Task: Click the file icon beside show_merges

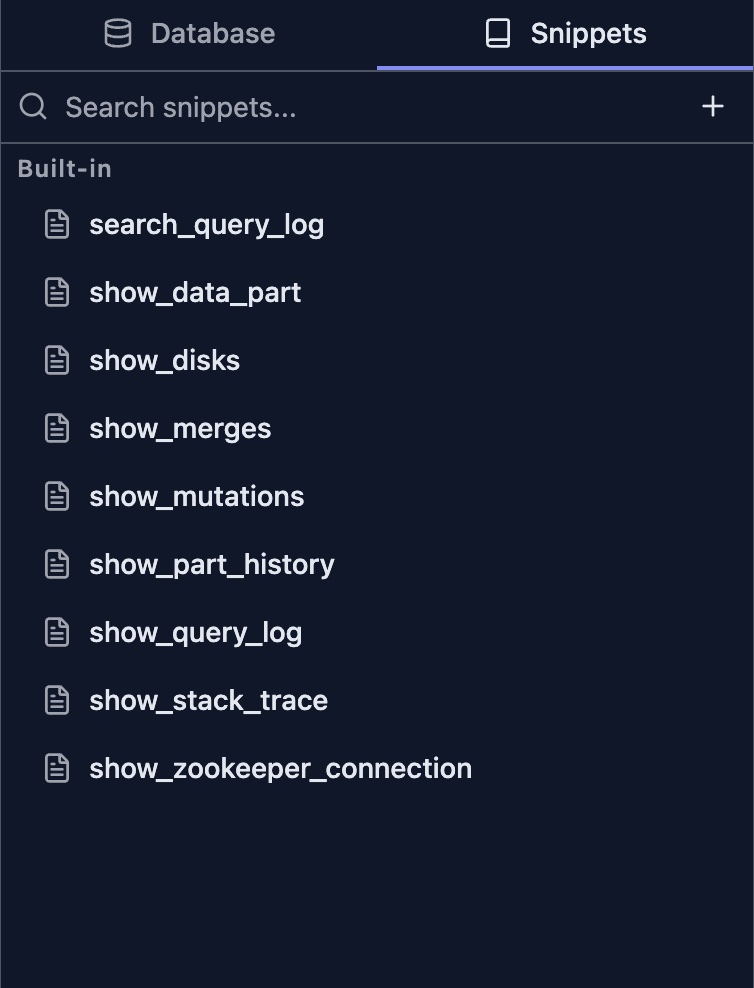Action: click(58, 428)
